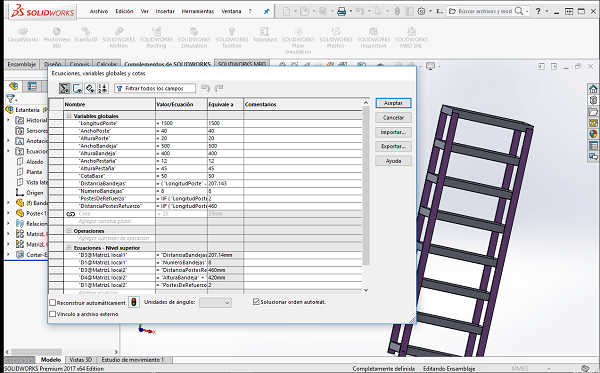The image size is (600, 373).
Task: Open the FeatureManager design tree tab icon
Action: [14, 86]
